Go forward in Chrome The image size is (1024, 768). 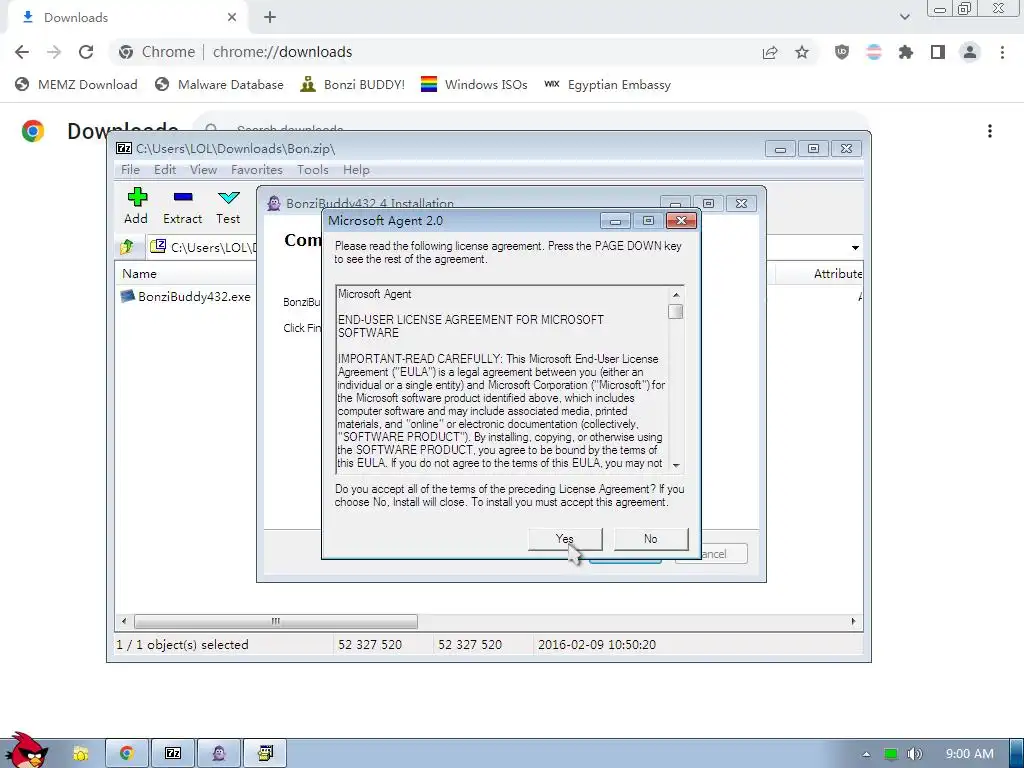pyautogui.click(x=54, y=52)
